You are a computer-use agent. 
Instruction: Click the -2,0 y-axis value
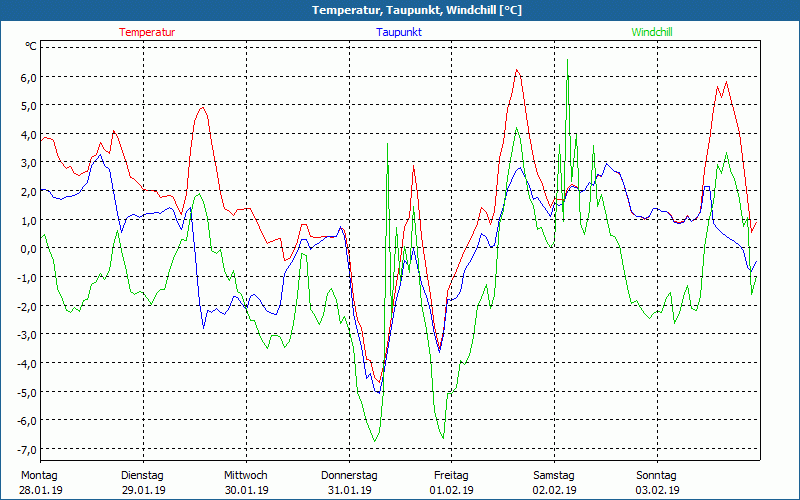pyautogui.click(x=27, y=307)
